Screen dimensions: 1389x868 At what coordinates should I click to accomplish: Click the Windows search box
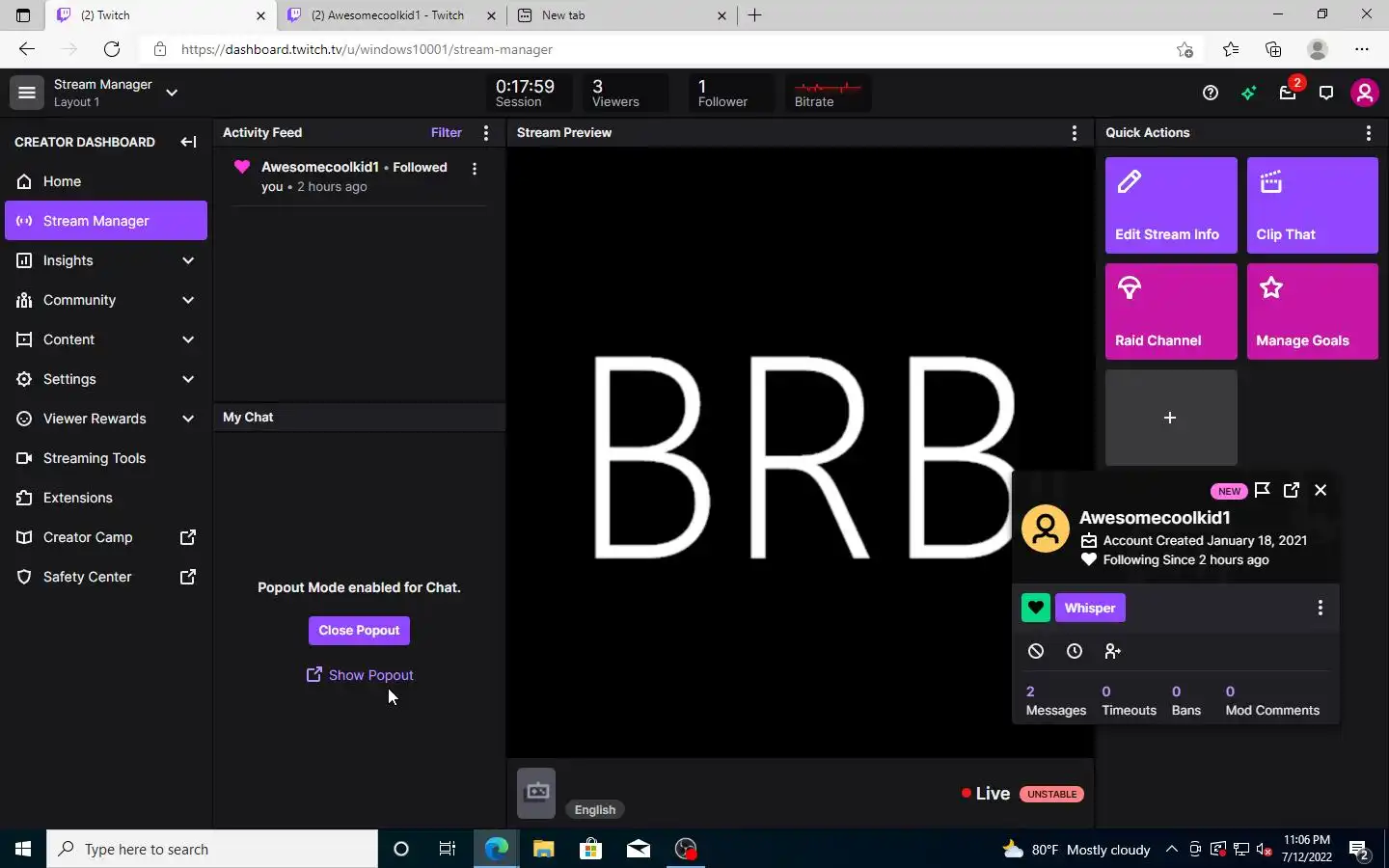(212, 849)
